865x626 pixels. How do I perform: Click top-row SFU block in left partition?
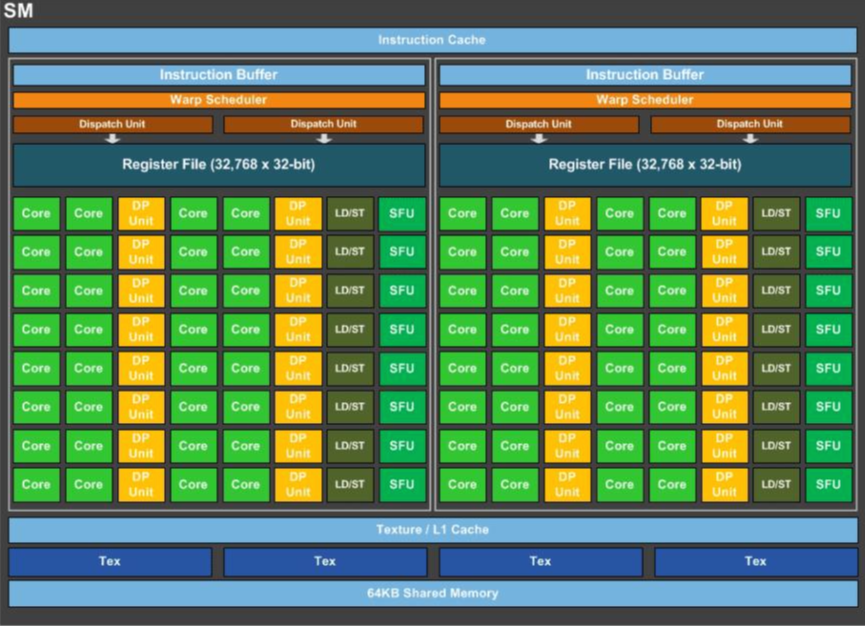coord(402,213)
